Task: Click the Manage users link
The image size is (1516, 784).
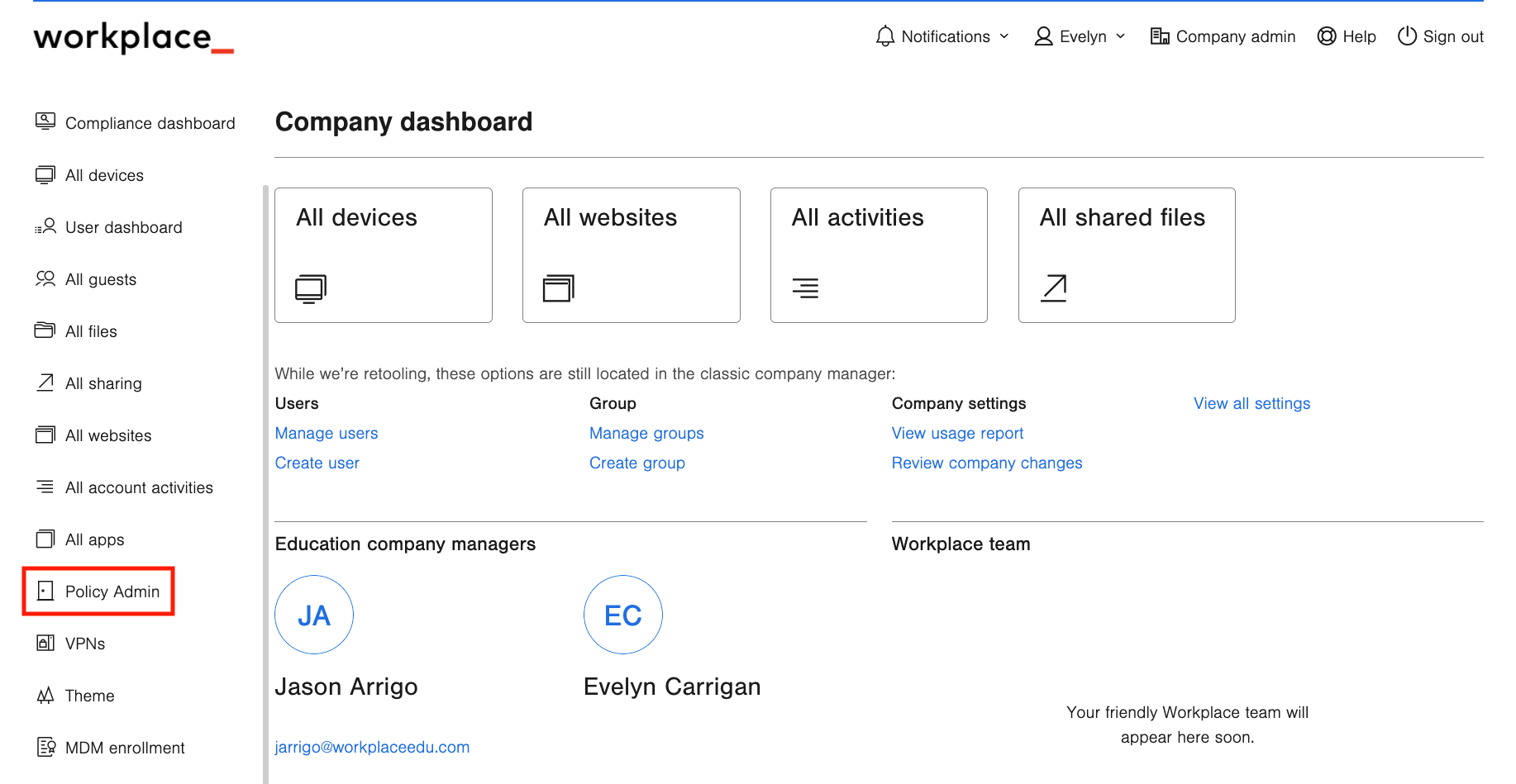Action: click(326, 433)
